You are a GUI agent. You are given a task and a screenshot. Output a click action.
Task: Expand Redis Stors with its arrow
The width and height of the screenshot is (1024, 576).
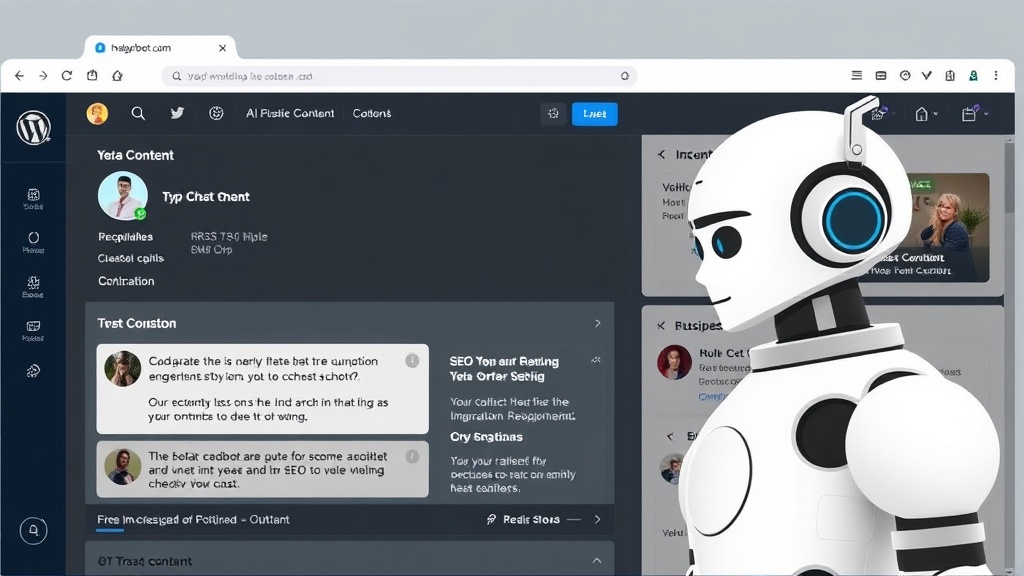coord(597,519)
